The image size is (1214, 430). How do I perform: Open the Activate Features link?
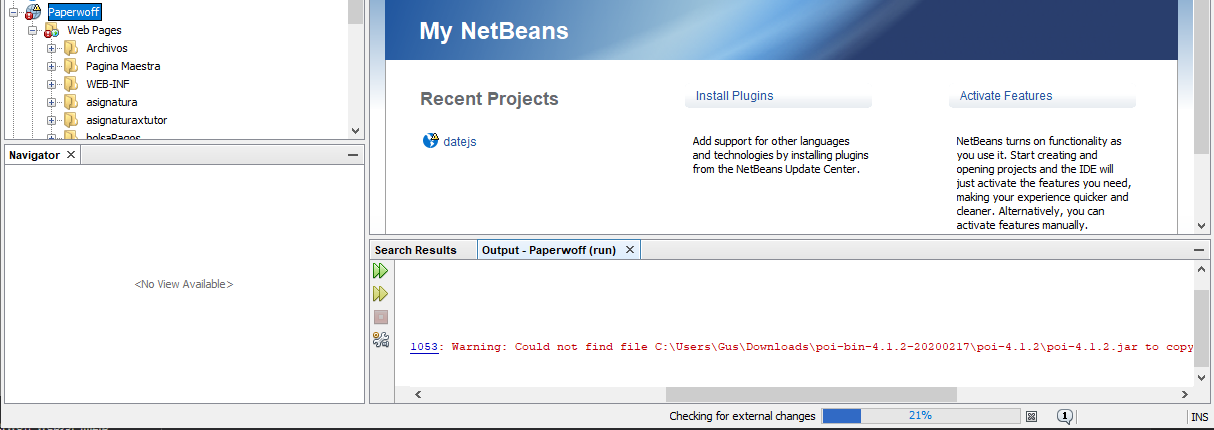click(x=1006, y=96)
